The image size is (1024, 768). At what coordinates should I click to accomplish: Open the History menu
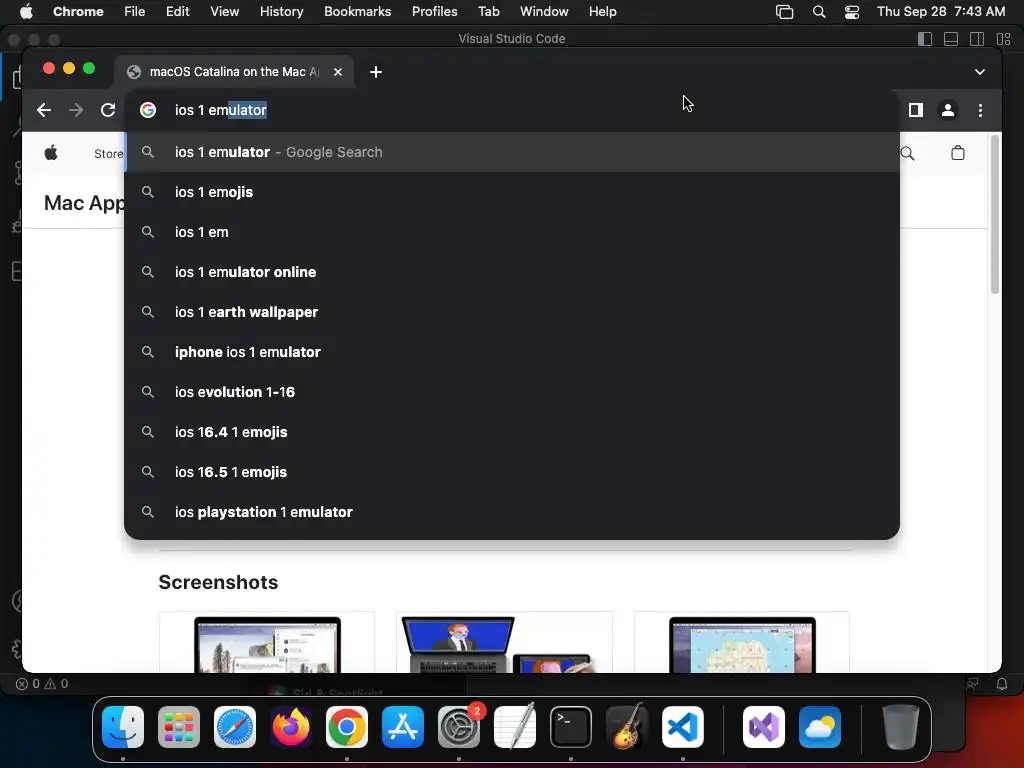coord(281,12)
